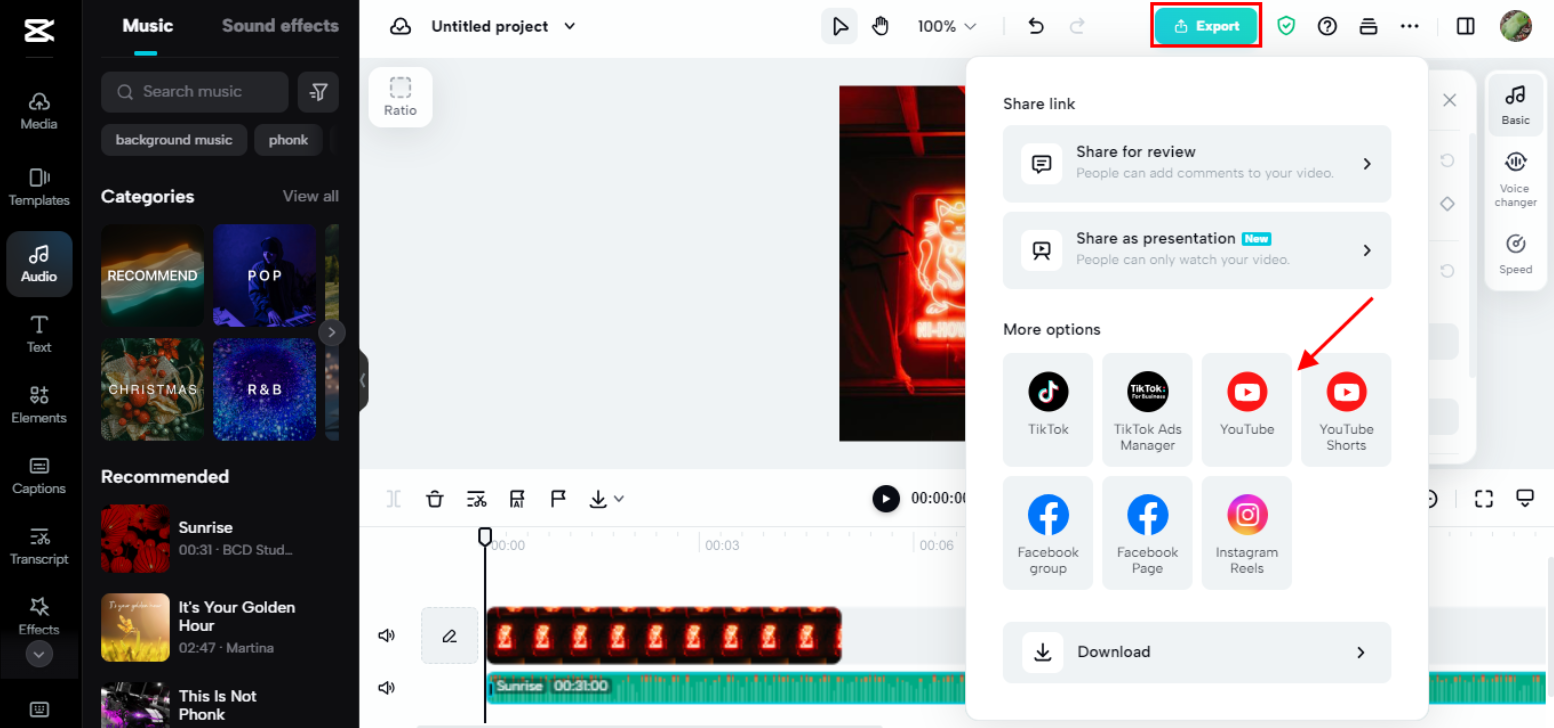
Task: Open the POP category thumbnail
Action: coord(264,275)
